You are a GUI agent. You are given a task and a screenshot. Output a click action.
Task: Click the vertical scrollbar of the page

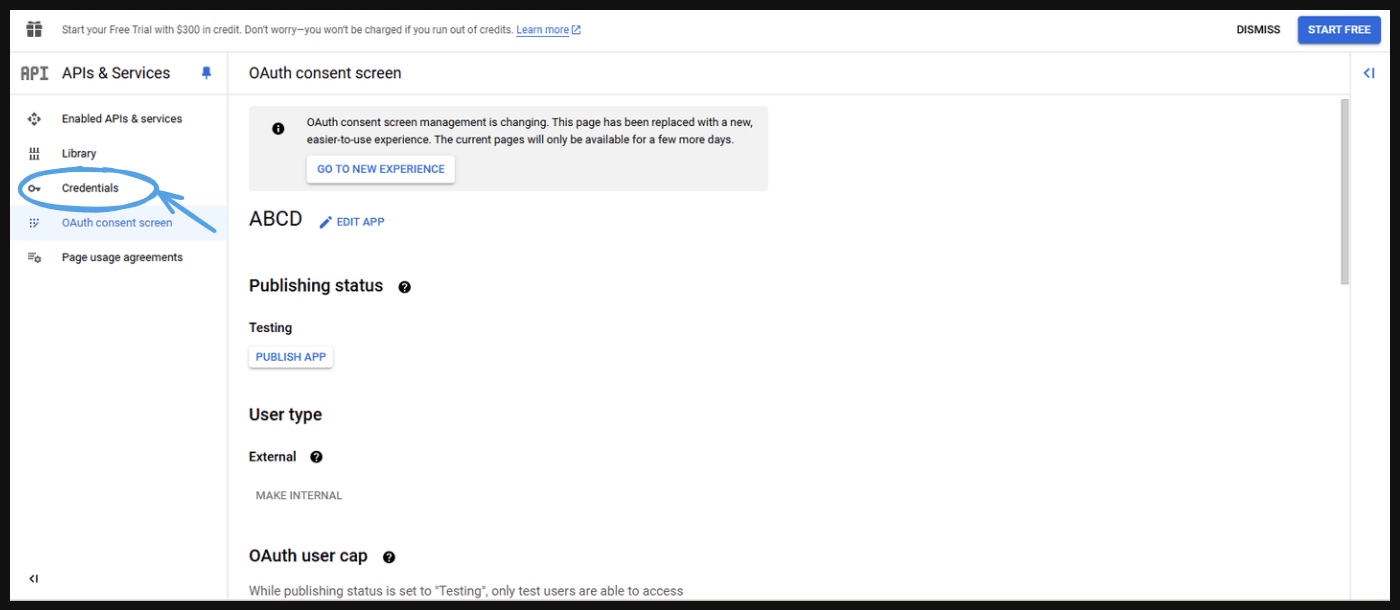1345,191
